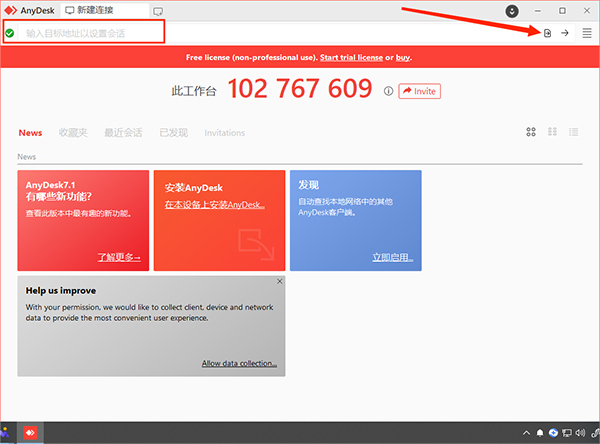Dismiss the Help us improve card
Viewport: 600px width, 444px height.
280,281
